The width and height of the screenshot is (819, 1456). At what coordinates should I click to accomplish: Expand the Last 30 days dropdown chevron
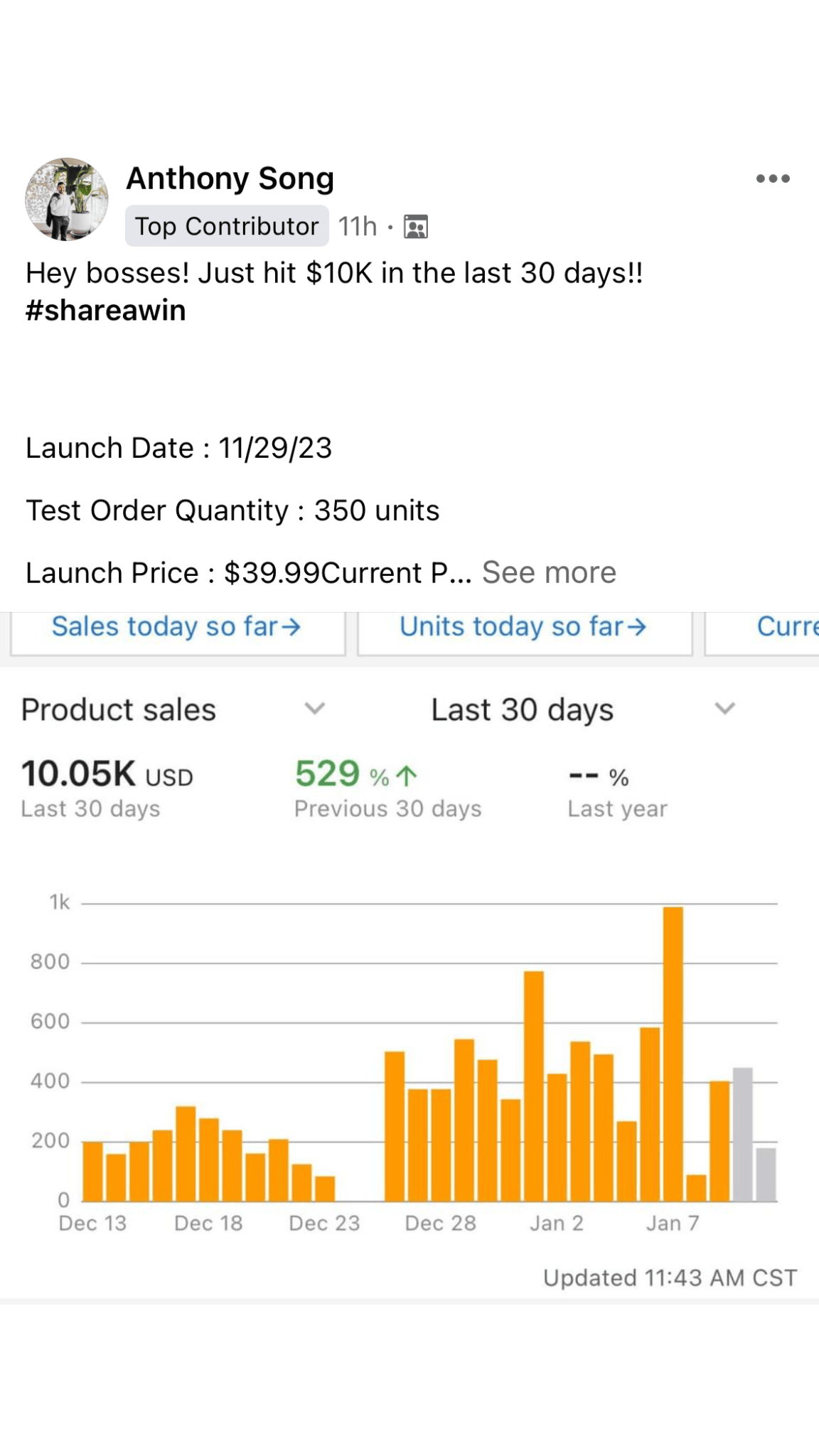pyautogui.click(x=724, y=708)
